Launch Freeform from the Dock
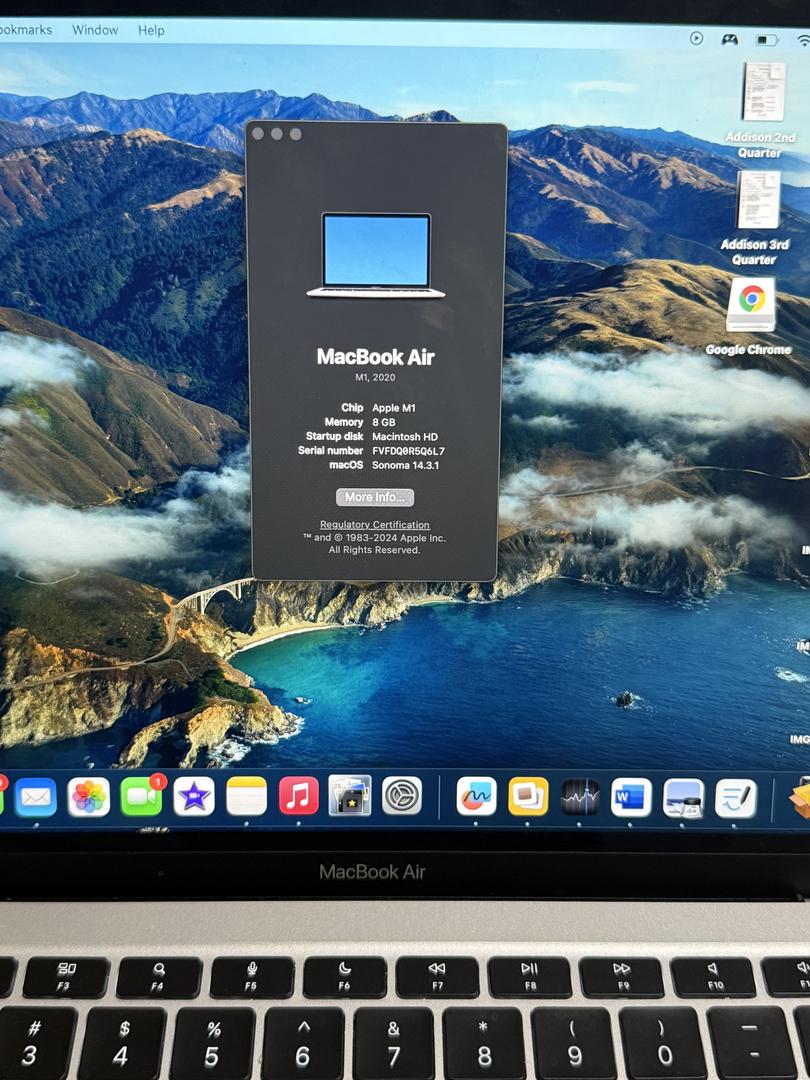810x1080 pixels. pyautogui.click(x=476, y=797)
